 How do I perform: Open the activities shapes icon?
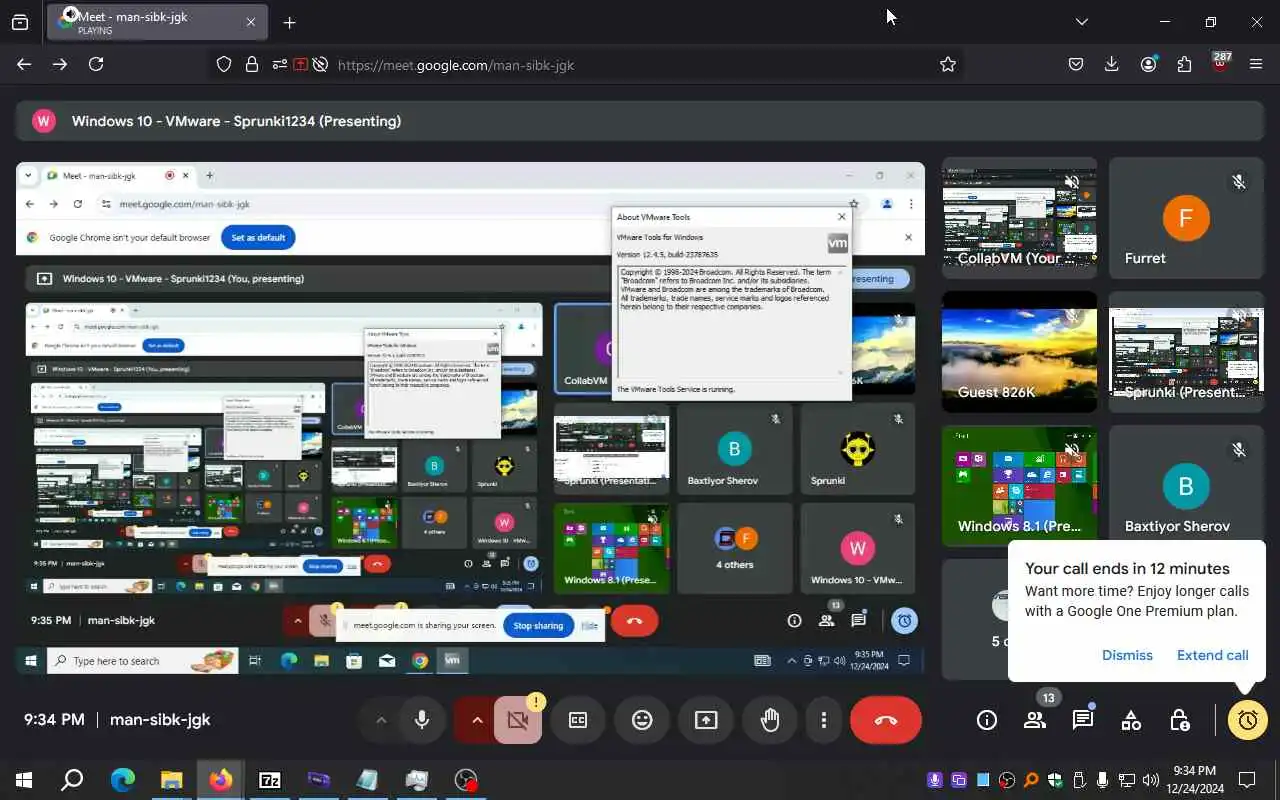click(1131, 720)
